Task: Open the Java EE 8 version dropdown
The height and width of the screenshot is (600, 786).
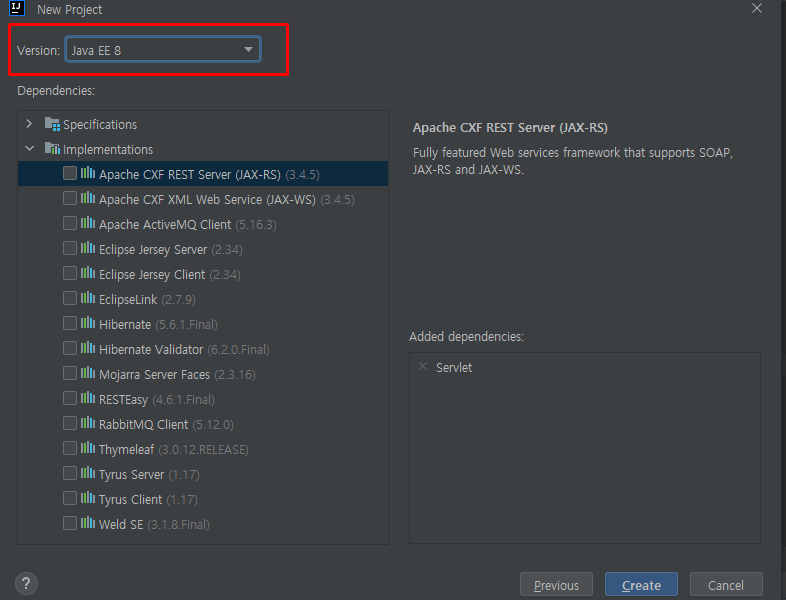Action: [163, 50]
